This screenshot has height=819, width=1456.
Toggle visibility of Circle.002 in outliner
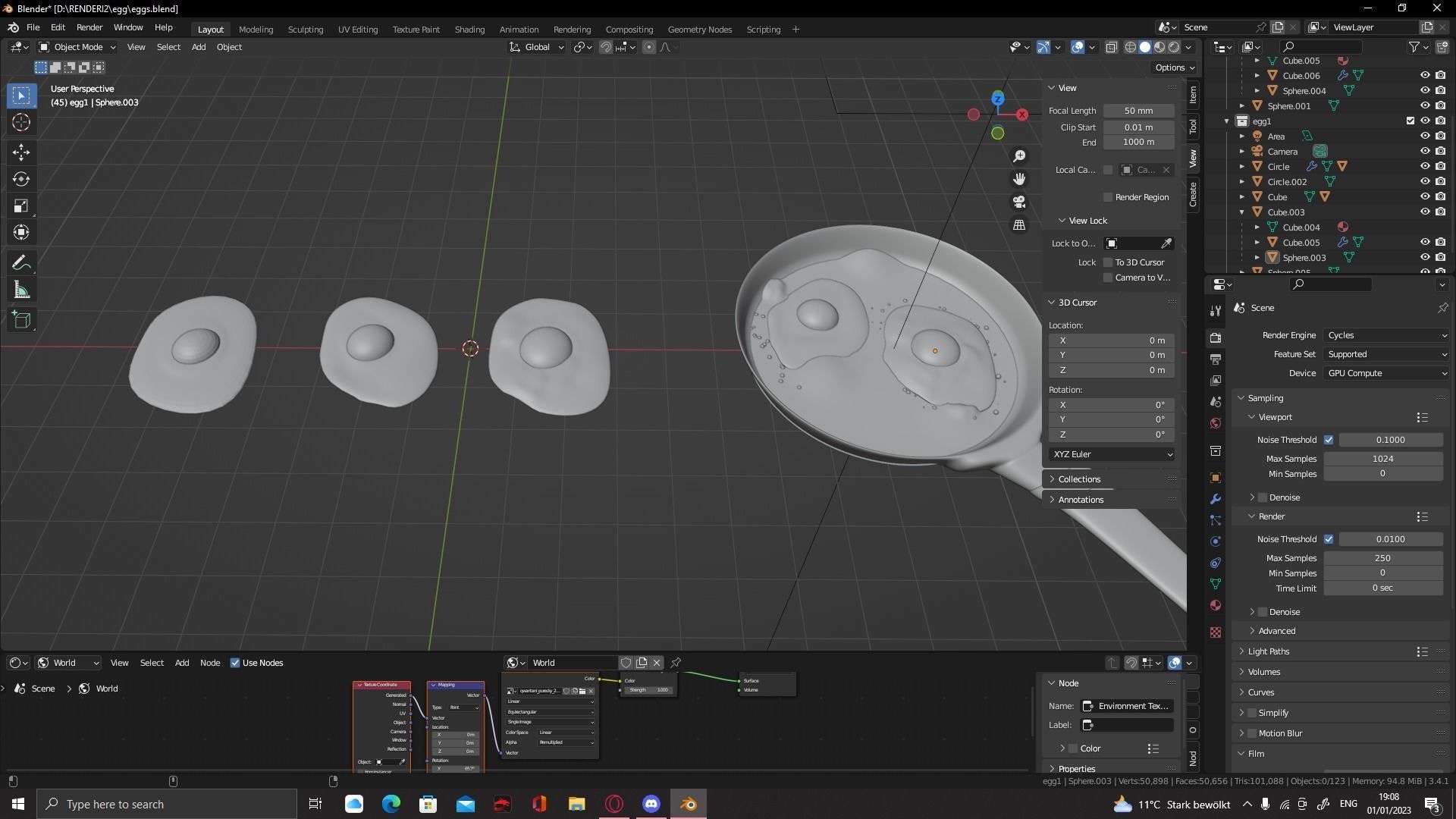point(1425,181)
